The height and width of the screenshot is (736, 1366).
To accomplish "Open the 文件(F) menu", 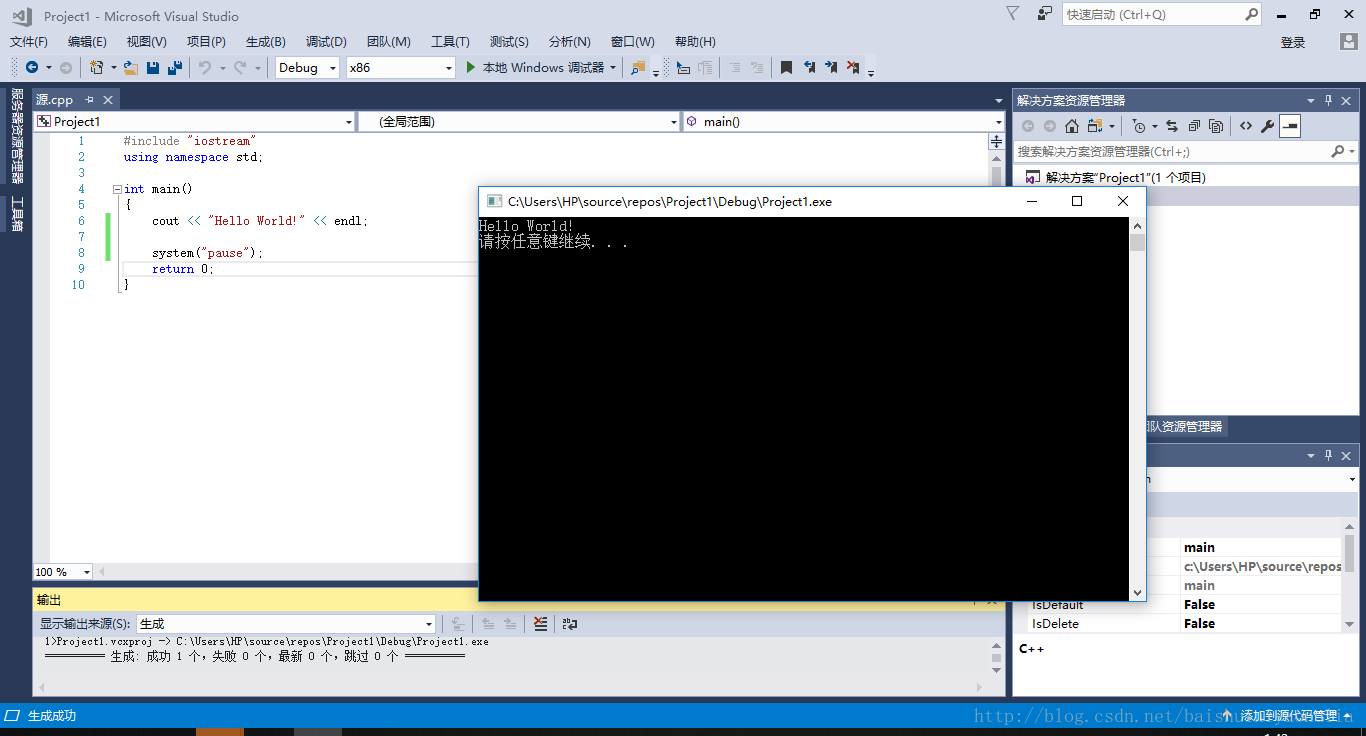I will point(29,42).
